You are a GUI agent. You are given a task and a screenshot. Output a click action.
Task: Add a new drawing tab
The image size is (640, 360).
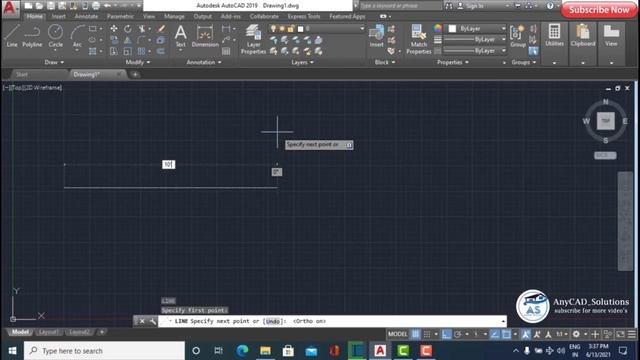(x=135, y=74)
